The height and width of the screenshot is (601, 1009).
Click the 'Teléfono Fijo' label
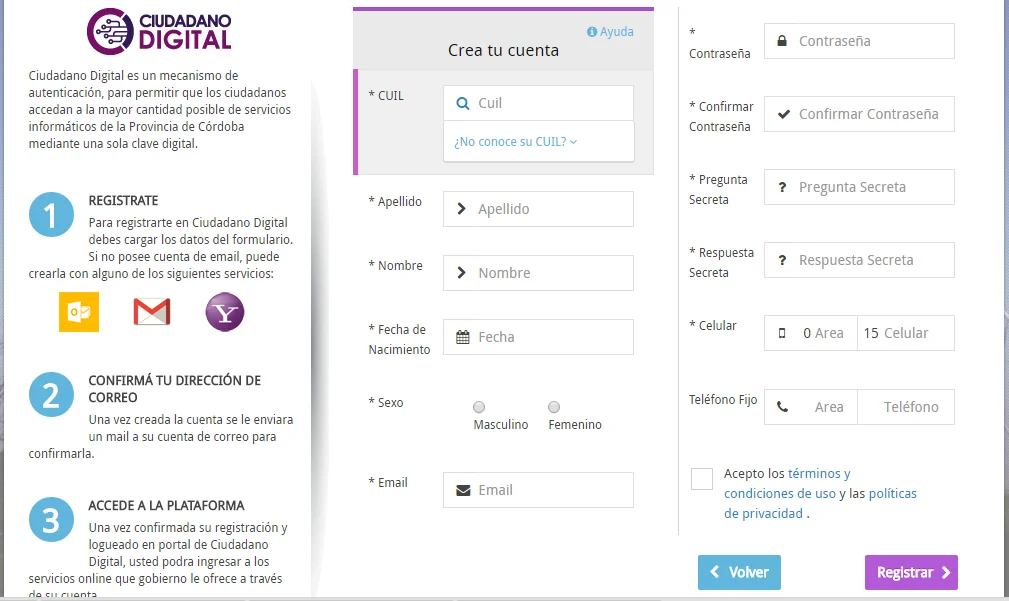pyautogui.click(x=723, y=400)
